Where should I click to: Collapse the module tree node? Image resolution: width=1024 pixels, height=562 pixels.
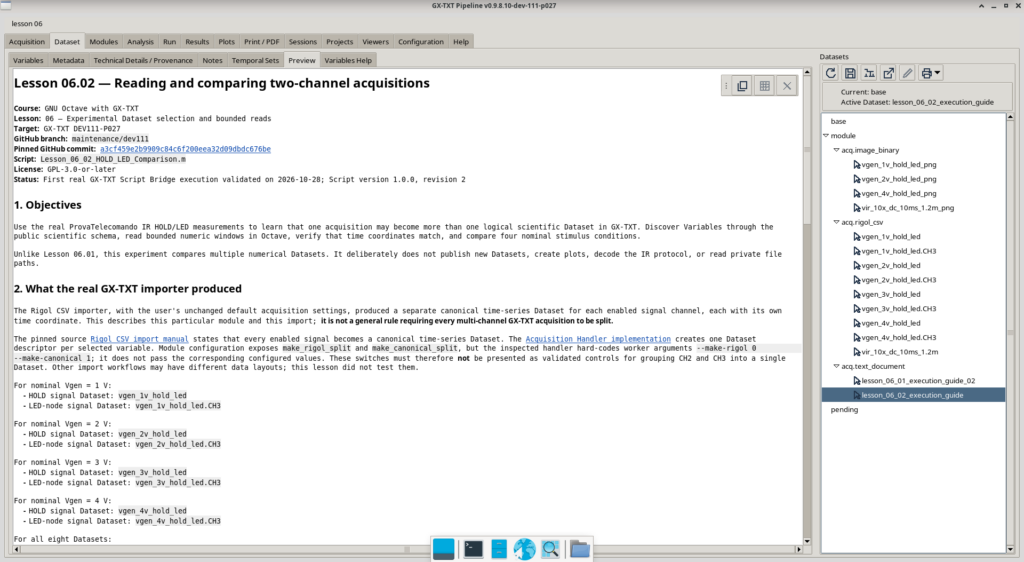click(826, 136)
